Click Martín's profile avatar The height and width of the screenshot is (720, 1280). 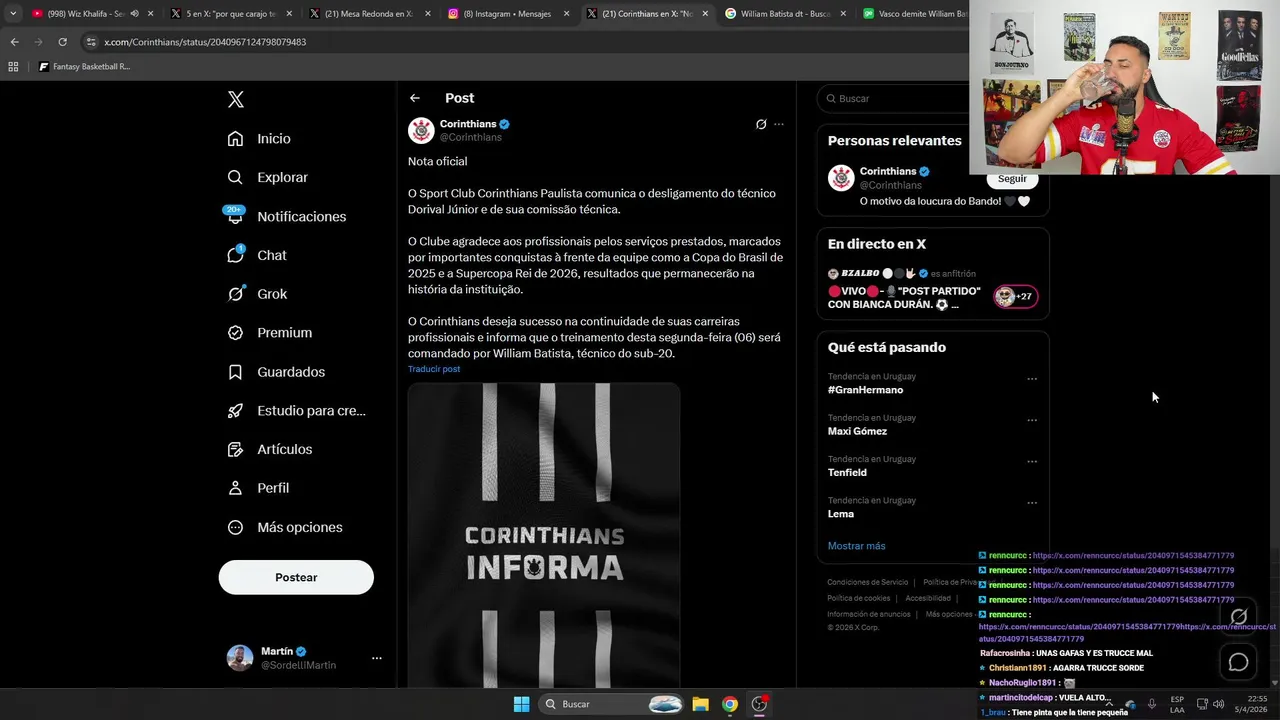pos(240,658)
